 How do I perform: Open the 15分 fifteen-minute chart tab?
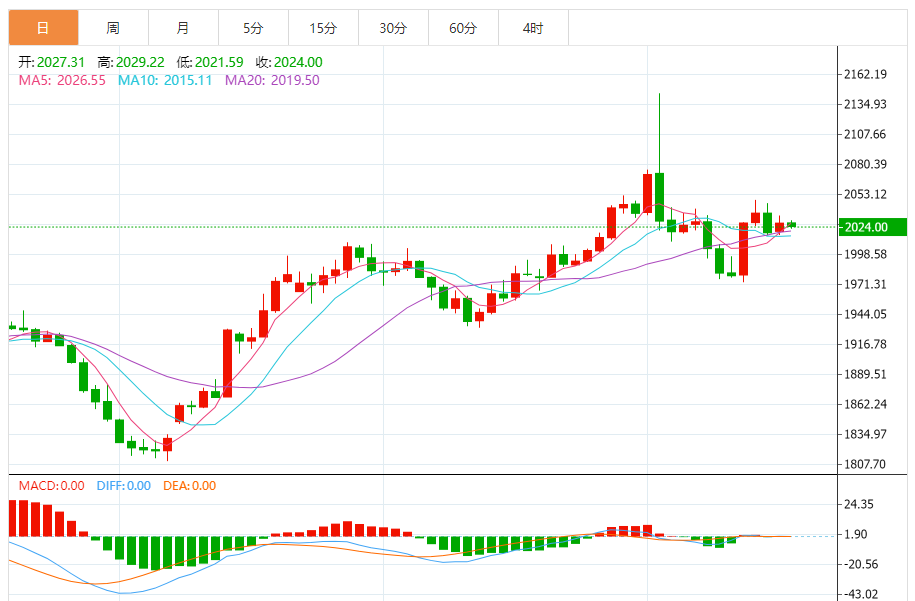coord(323,27)
